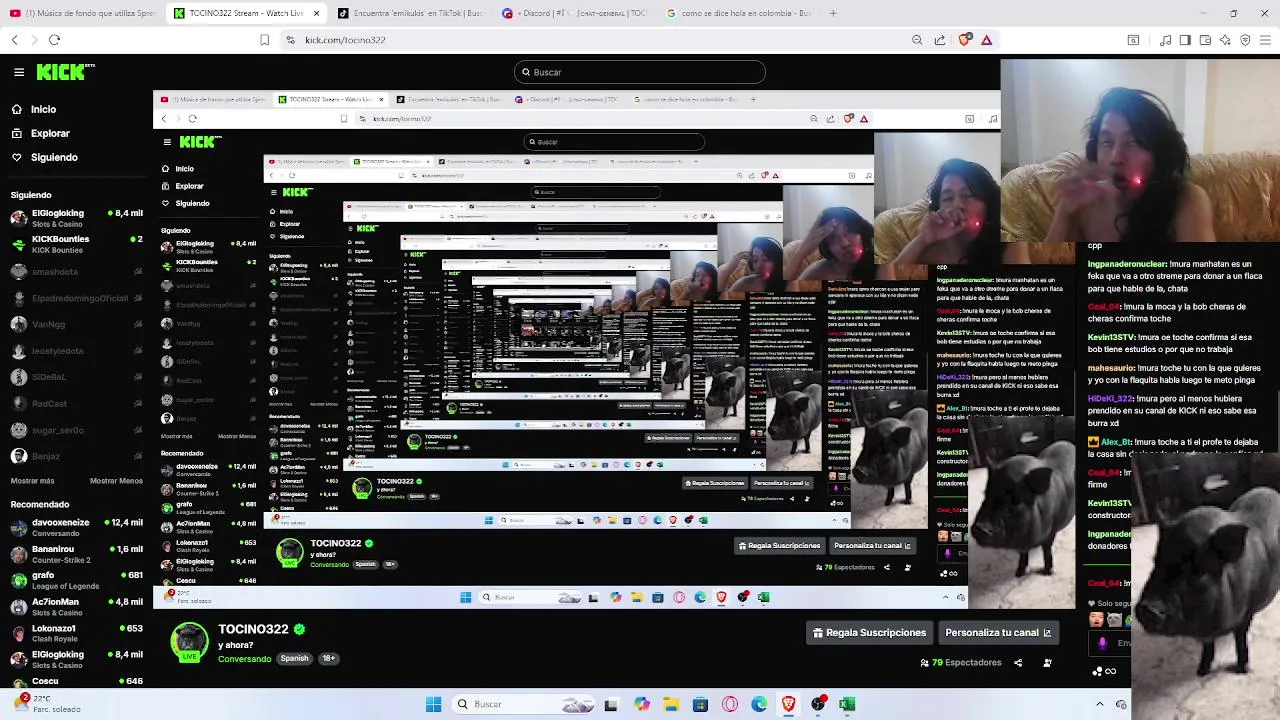Switch to TikTok 'emikukis' tab

tap(410, 13)
